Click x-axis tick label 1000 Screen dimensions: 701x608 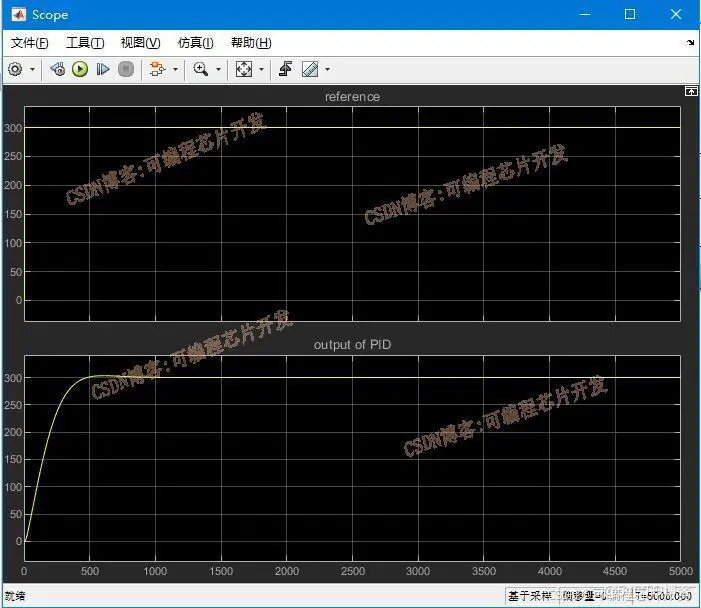tap(155, 571)
